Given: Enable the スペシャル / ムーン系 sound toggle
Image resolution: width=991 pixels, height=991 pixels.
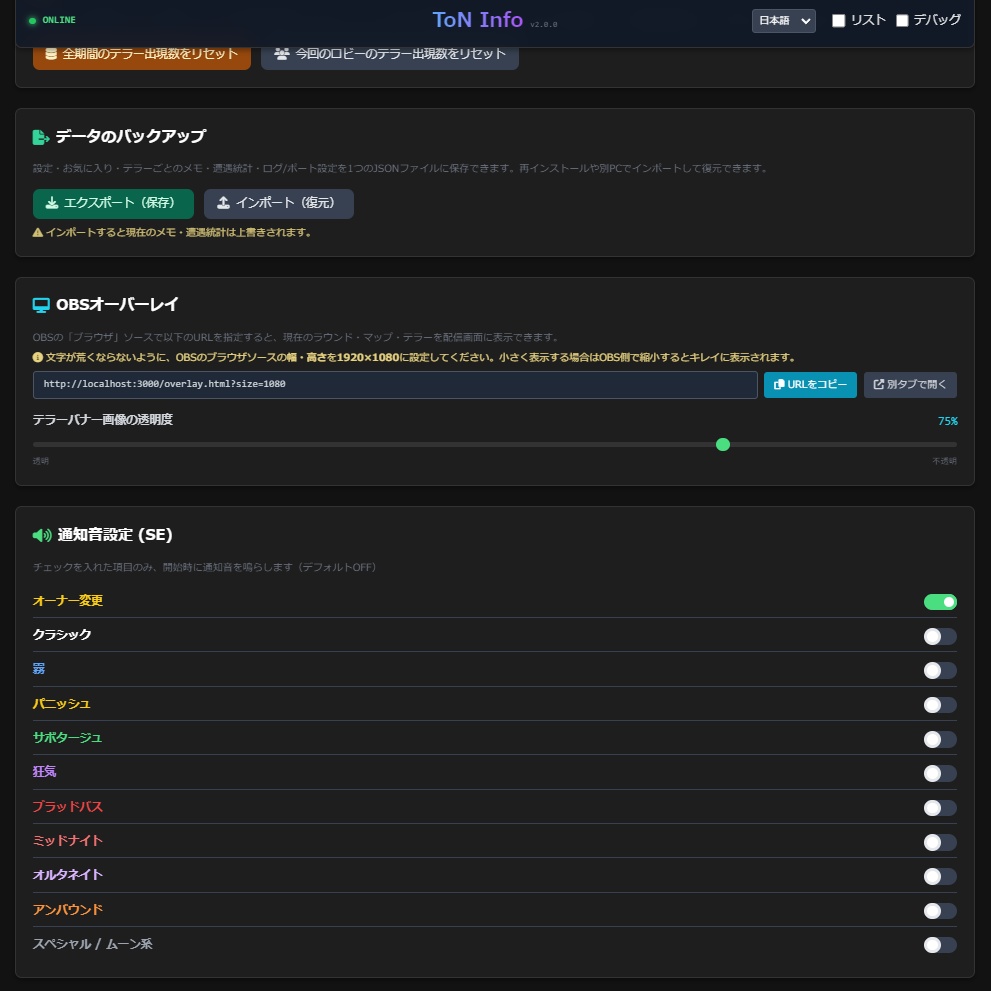Looking at the screenshot, I should (940, 945).
